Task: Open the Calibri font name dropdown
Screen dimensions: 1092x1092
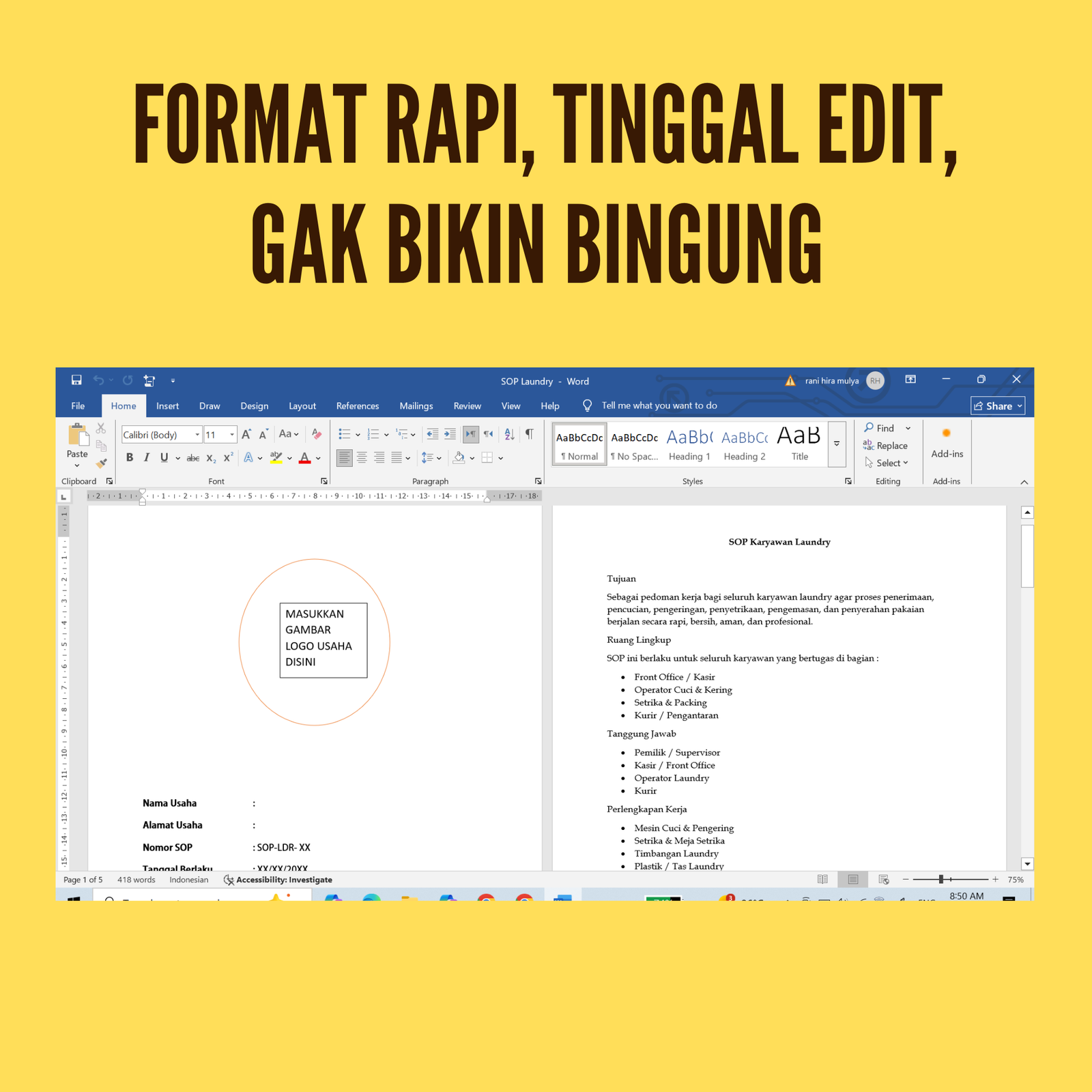Action: click(197, 435)
